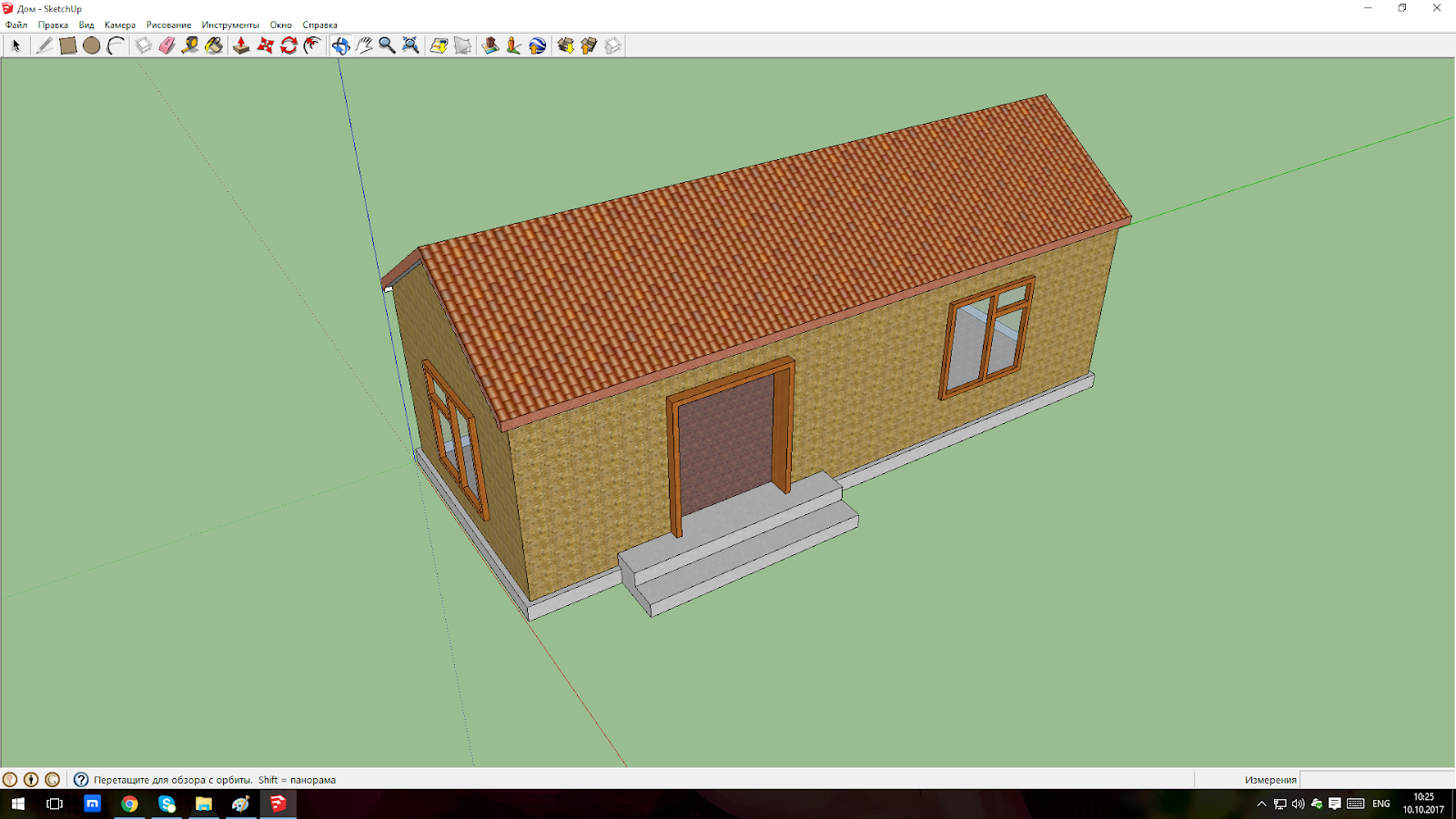This screenshot has width=1456, height=819.
Task: Choose the Offset tool
Action: [312, 45]
